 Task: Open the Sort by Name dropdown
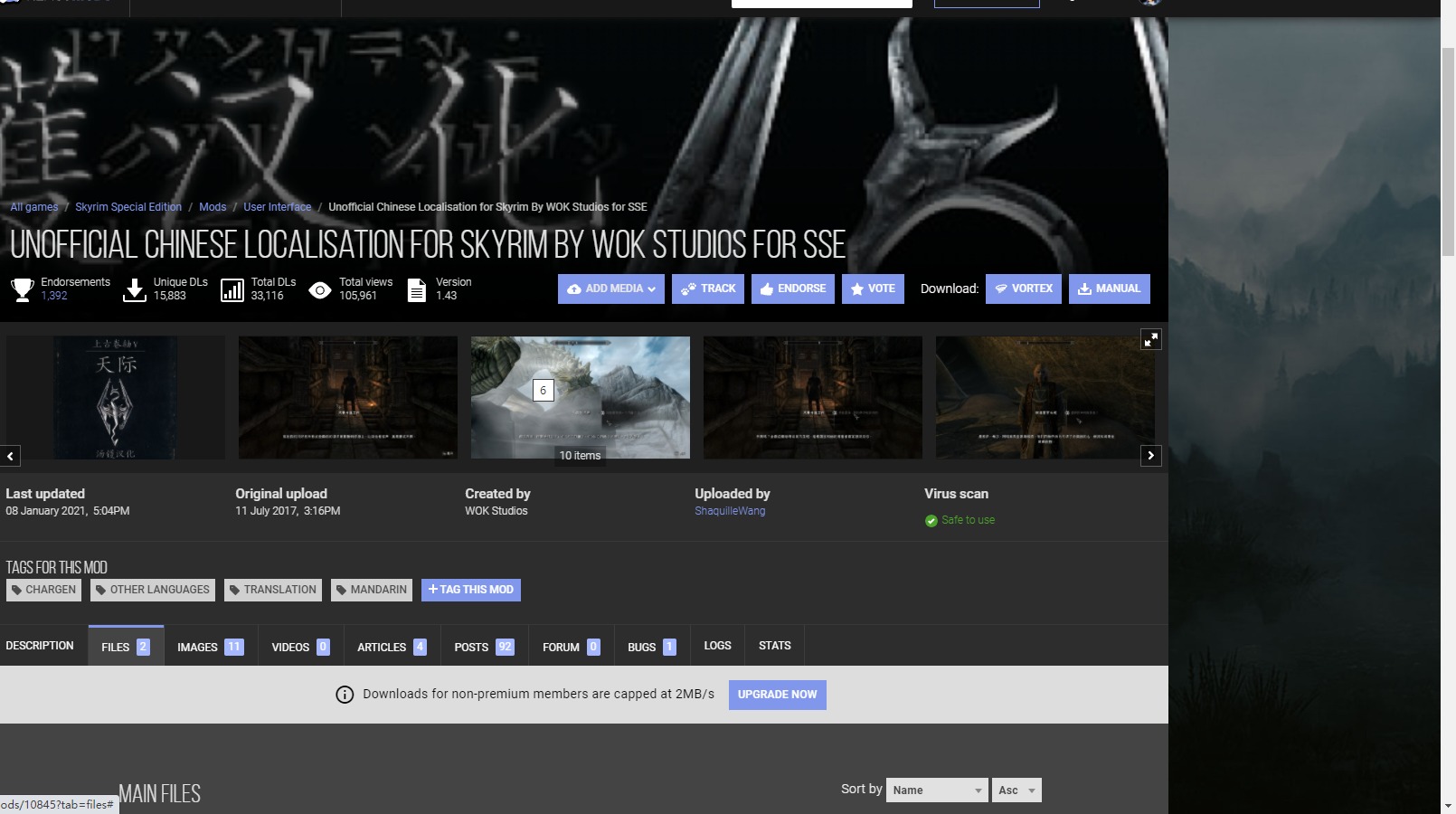[937, 790]
